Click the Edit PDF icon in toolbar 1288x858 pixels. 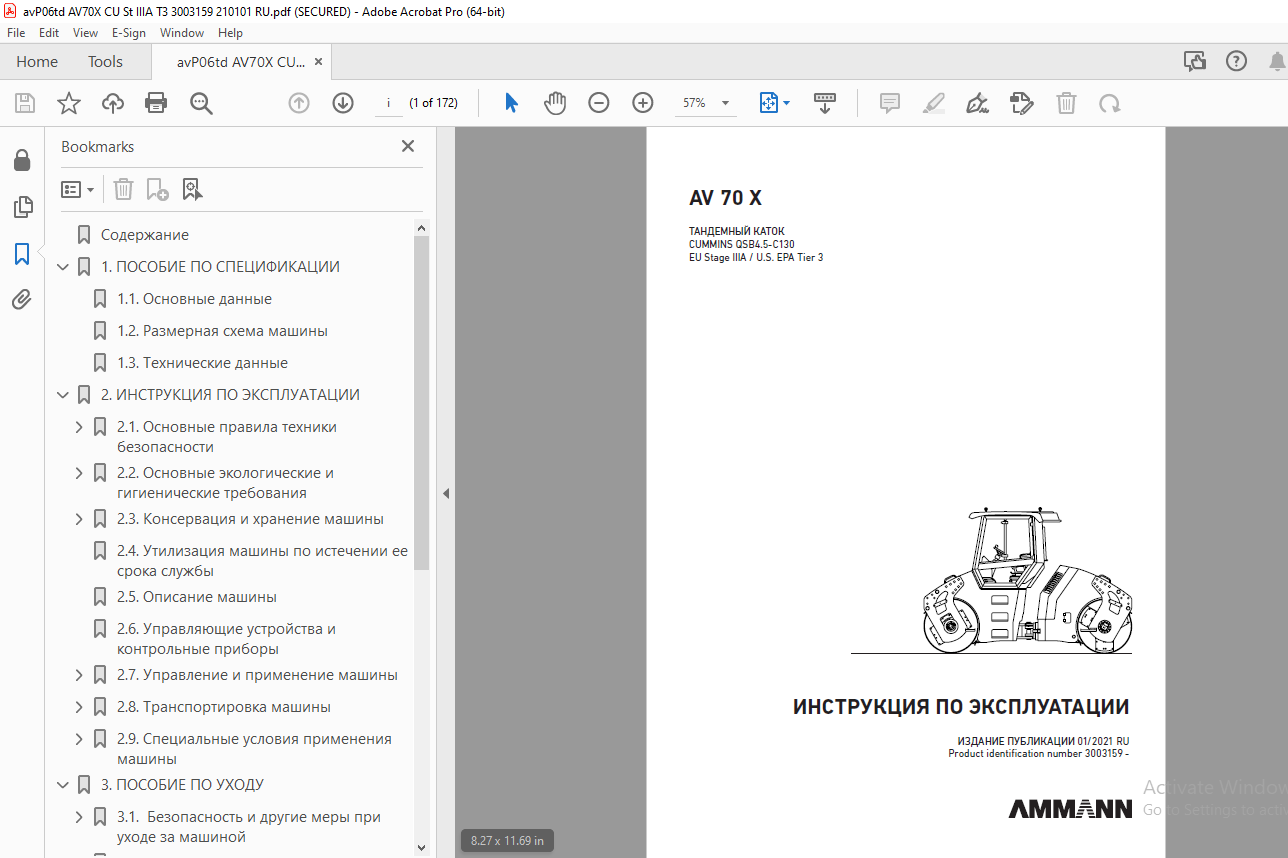coord(1021,103)
